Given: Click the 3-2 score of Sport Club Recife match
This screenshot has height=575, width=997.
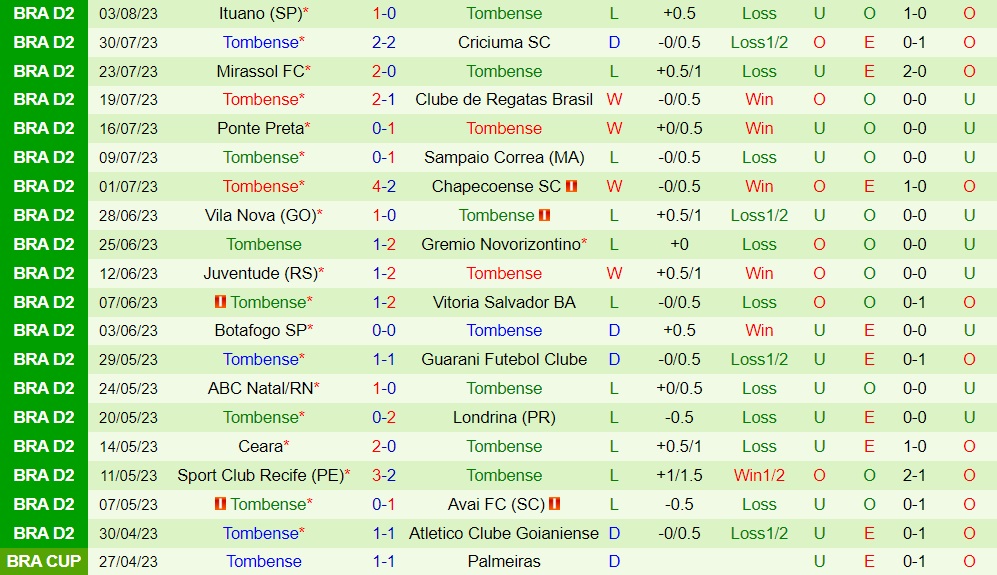Looking at the screenshot, I should click(x=384, y=476).
